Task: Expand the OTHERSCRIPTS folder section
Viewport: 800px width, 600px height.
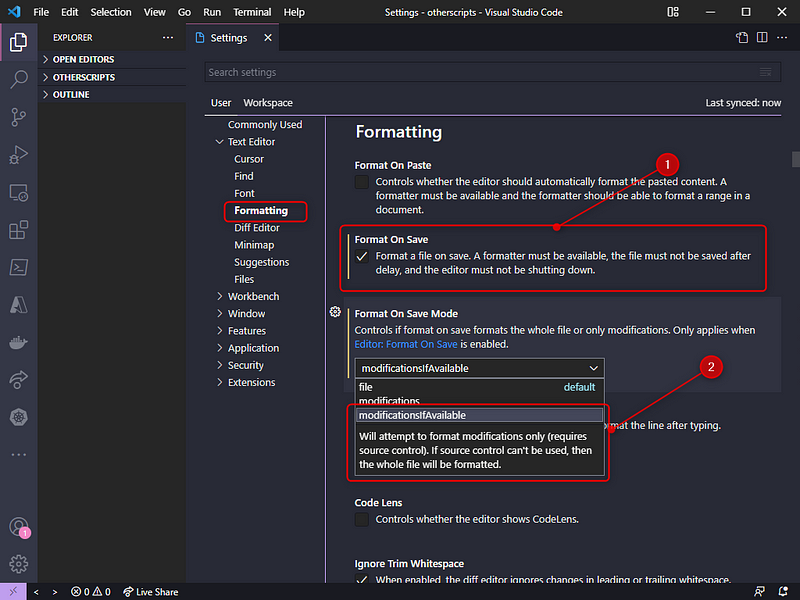Action: click(x=84, y=77)
